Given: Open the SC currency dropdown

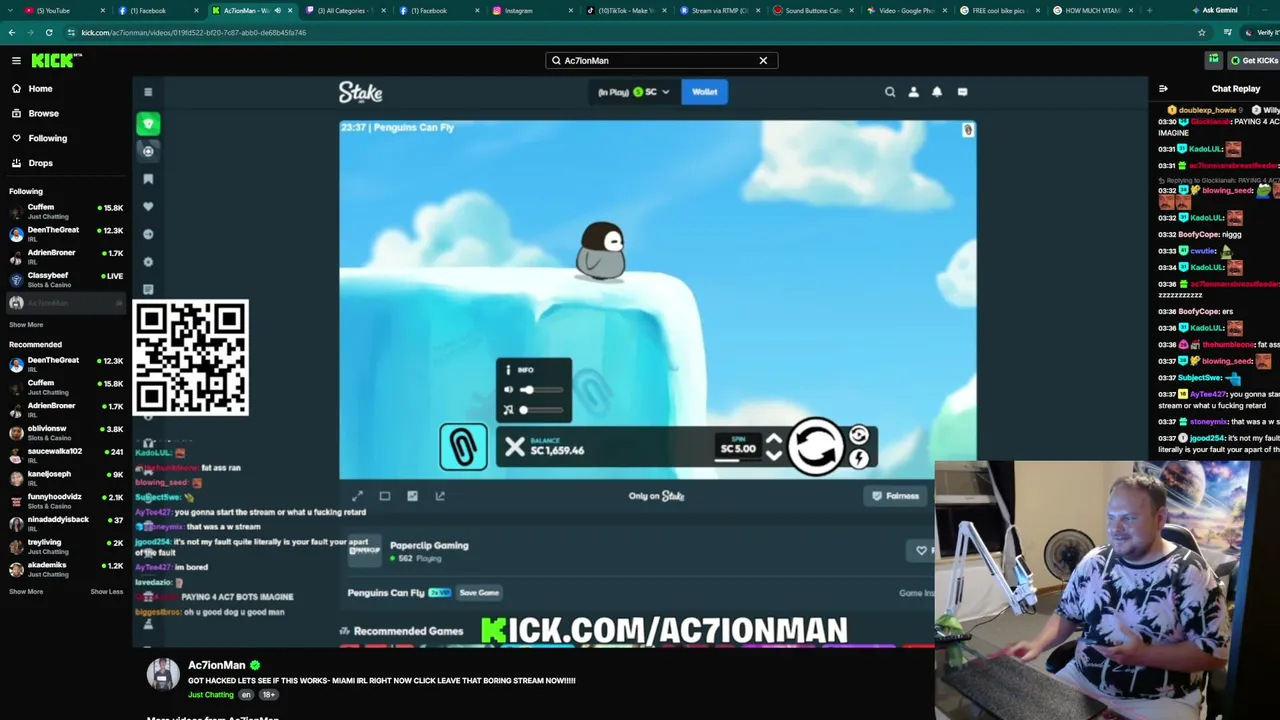Looking at the screenshot, I should 634,92.
